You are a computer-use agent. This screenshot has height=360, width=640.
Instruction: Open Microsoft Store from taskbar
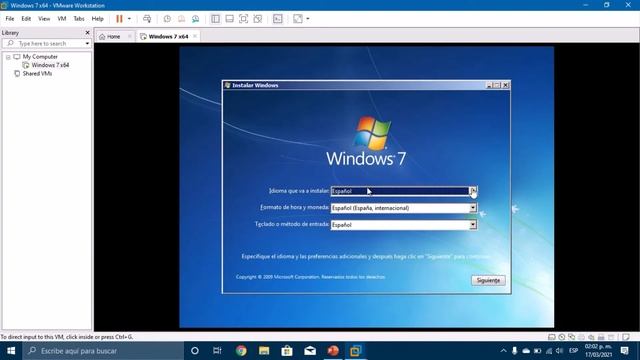pos(287,351)
